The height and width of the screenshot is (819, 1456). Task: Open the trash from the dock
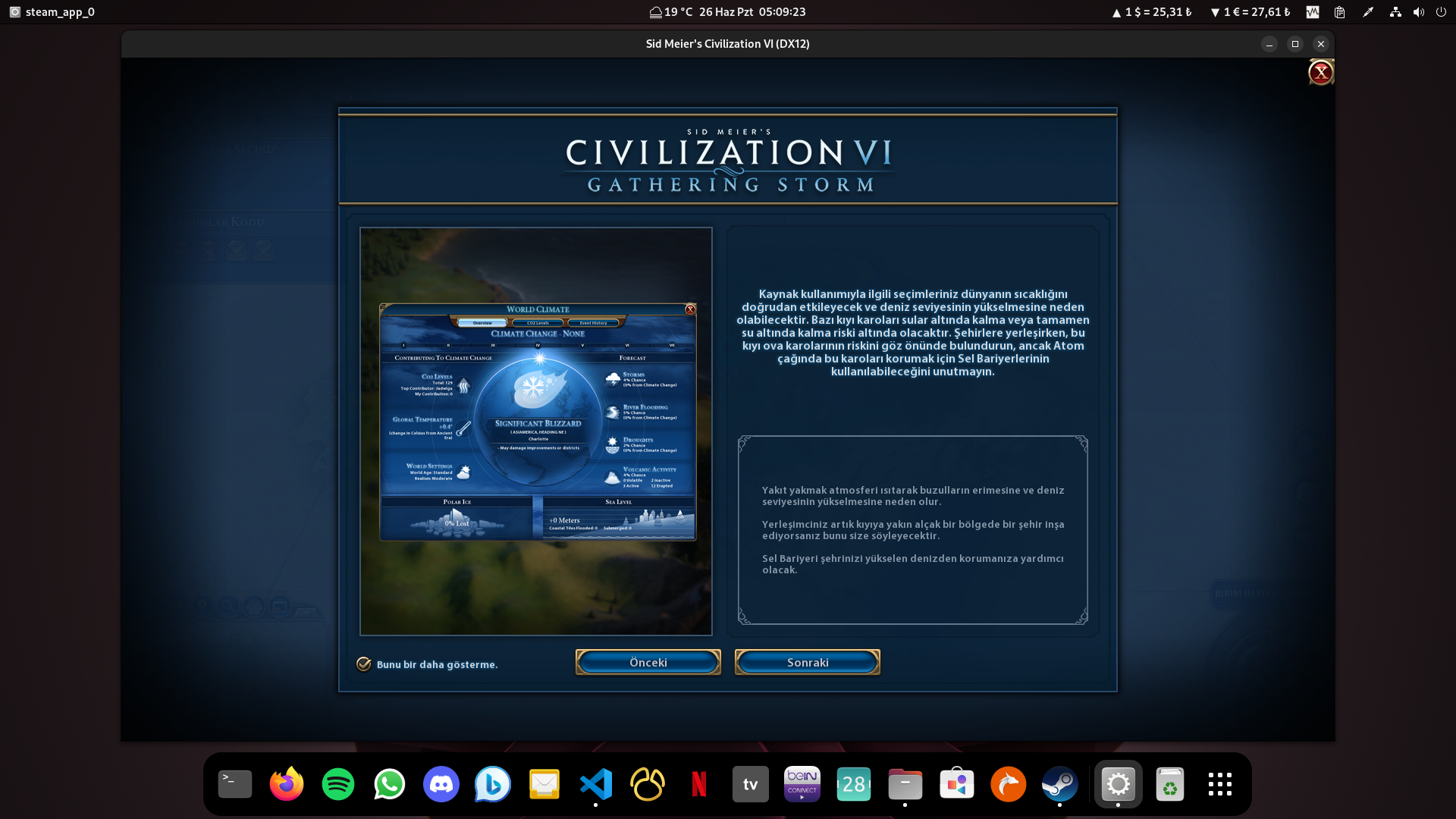point(1169,784)
